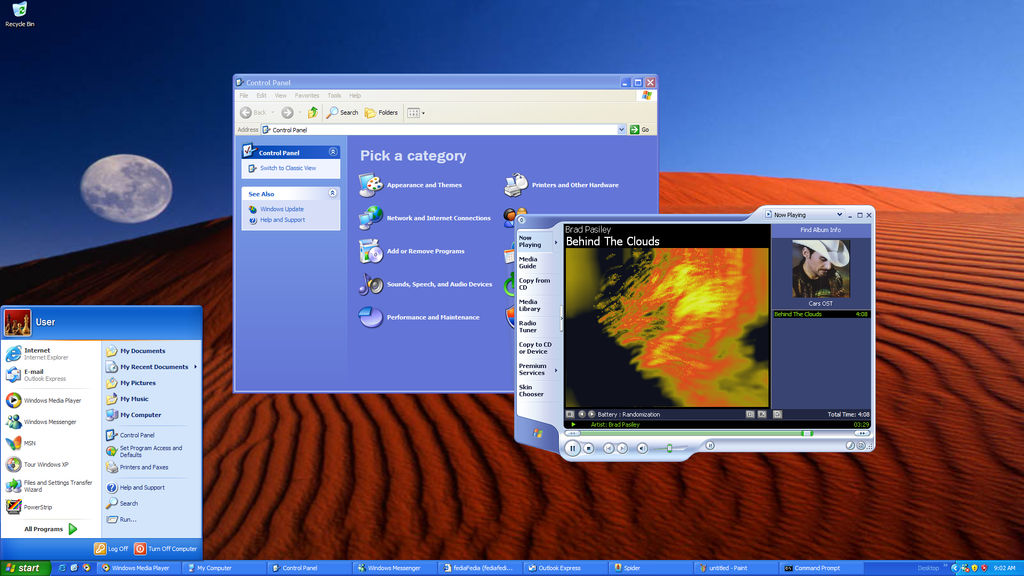Switch to untitled - Paint taskbar button
Viewport: 1024px width, 576px height.
(734, 568)
